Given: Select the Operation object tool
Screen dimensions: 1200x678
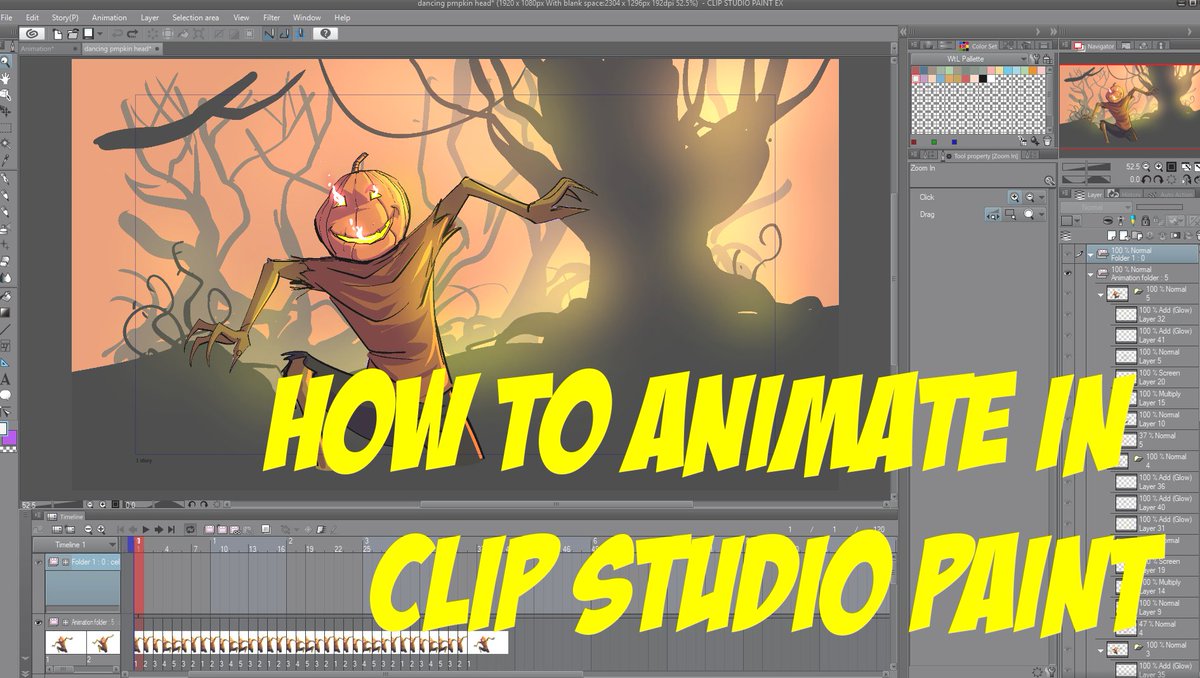Looking at the screenshot, I should (6, 95).
